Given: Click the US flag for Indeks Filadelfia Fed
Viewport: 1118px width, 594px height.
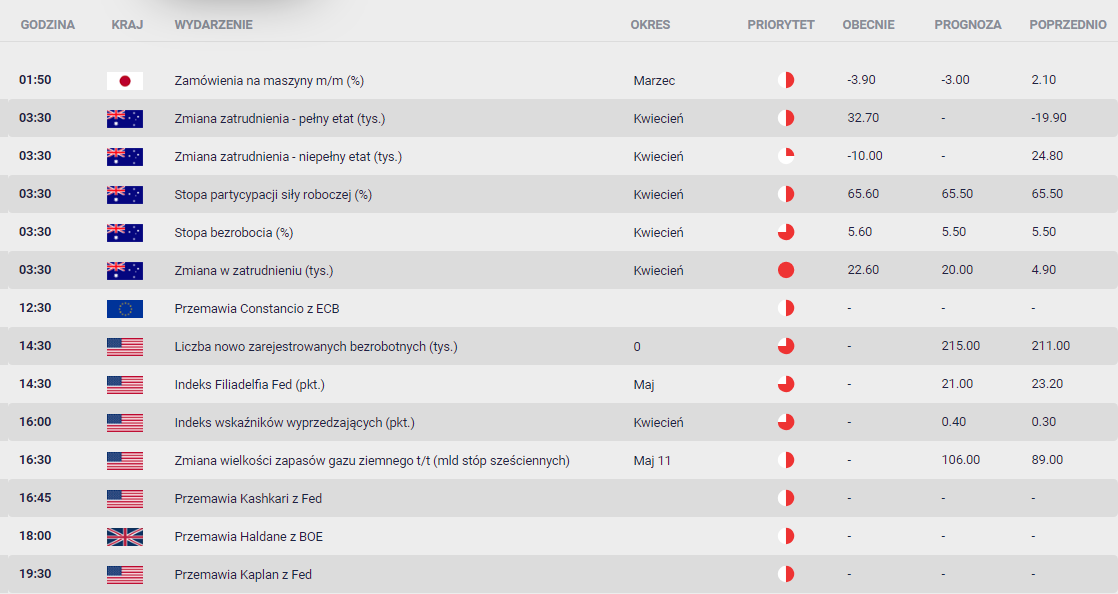Looking at the screenshot, I should pyautogui.click(x=125, y=384).
